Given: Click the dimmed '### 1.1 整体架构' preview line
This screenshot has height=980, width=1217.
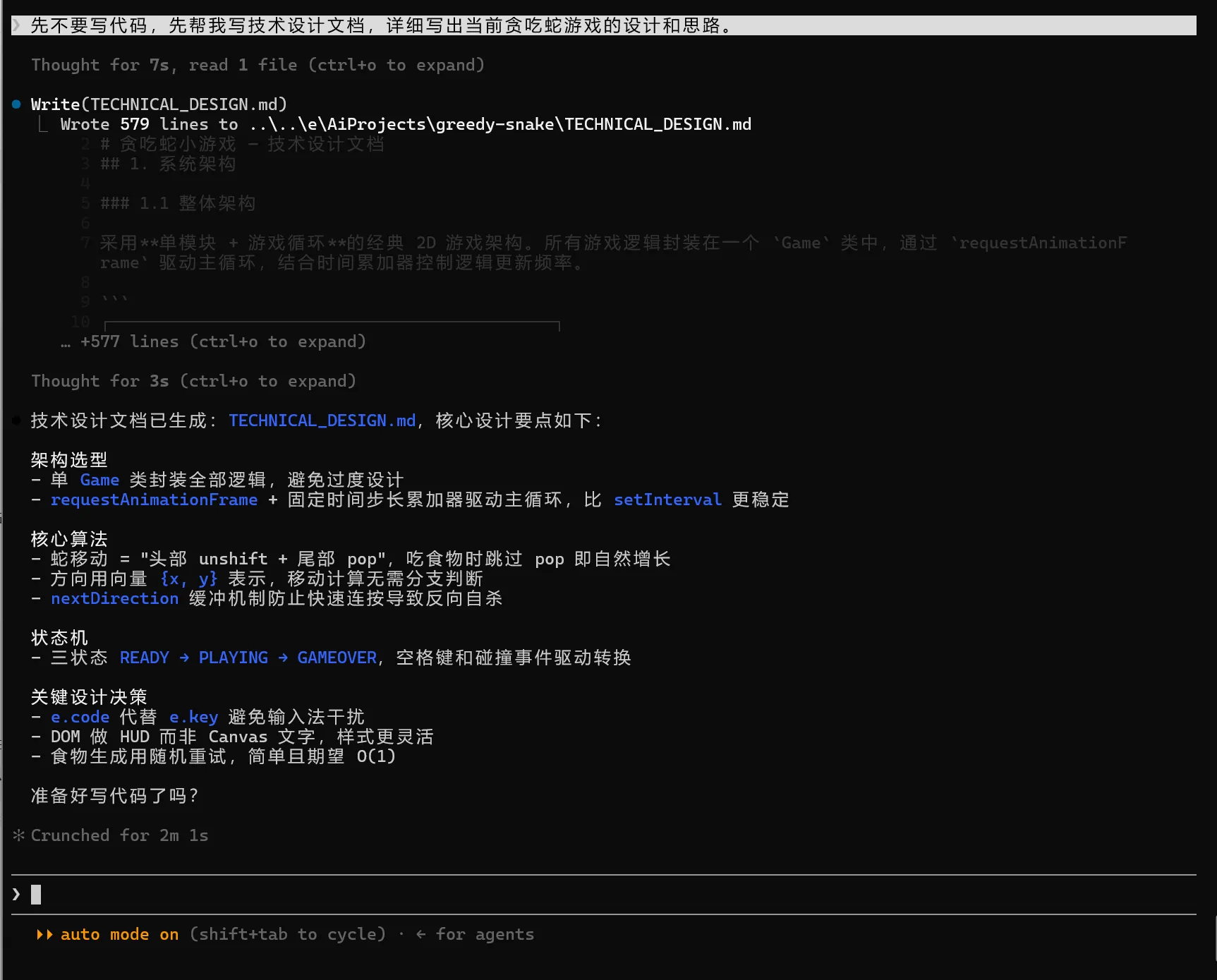Looking at the screenshot, I should [178, 203].
